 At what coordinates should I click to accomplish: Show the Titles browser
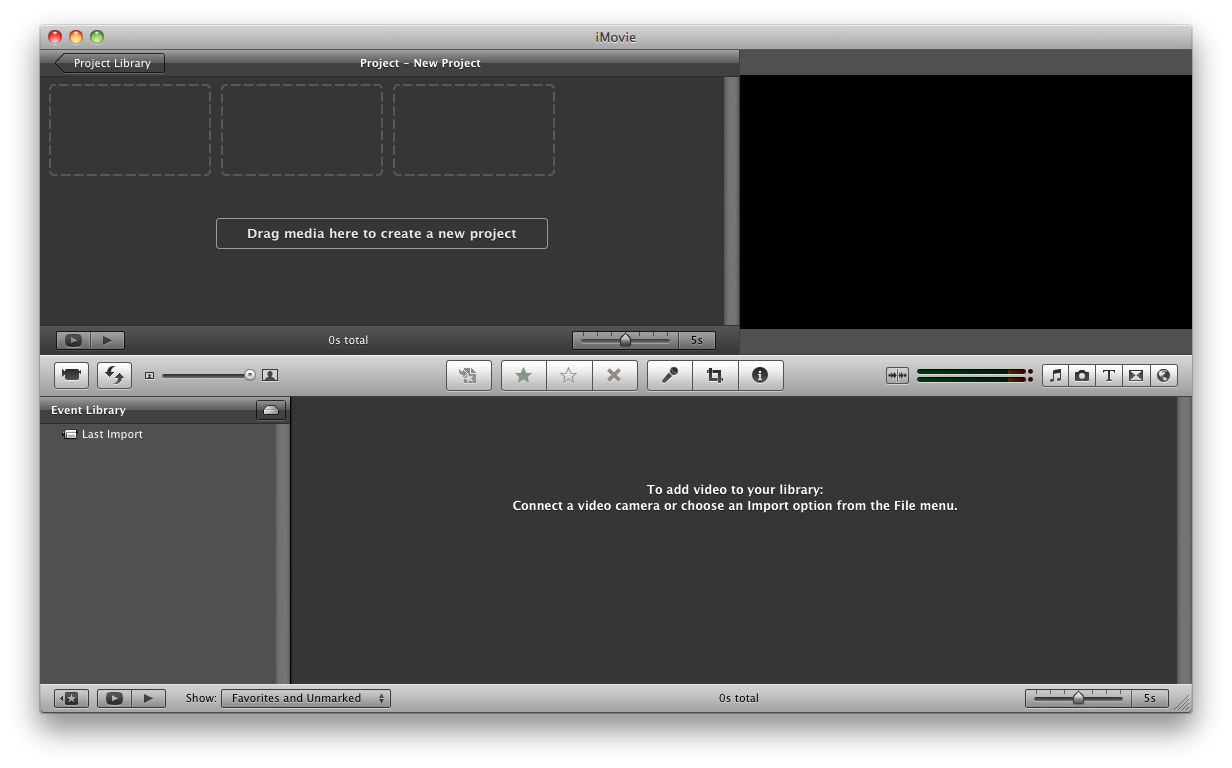[x=1109, y=375]
